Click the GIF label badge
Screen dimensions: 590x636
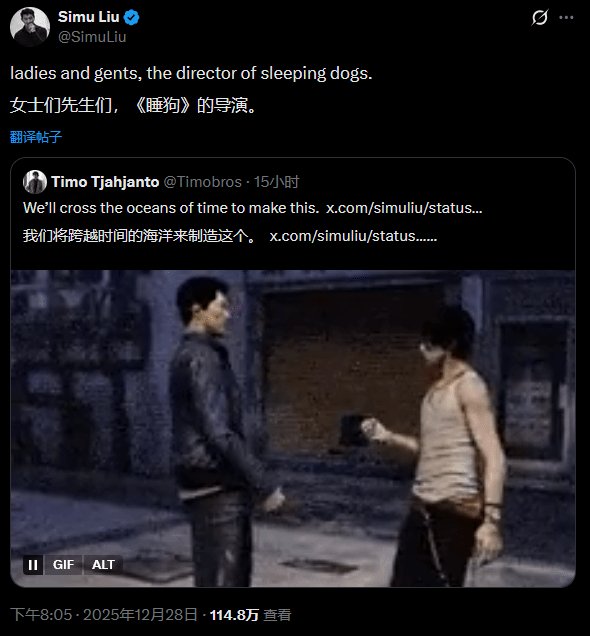pyautogui.click(x=63, y=565)
